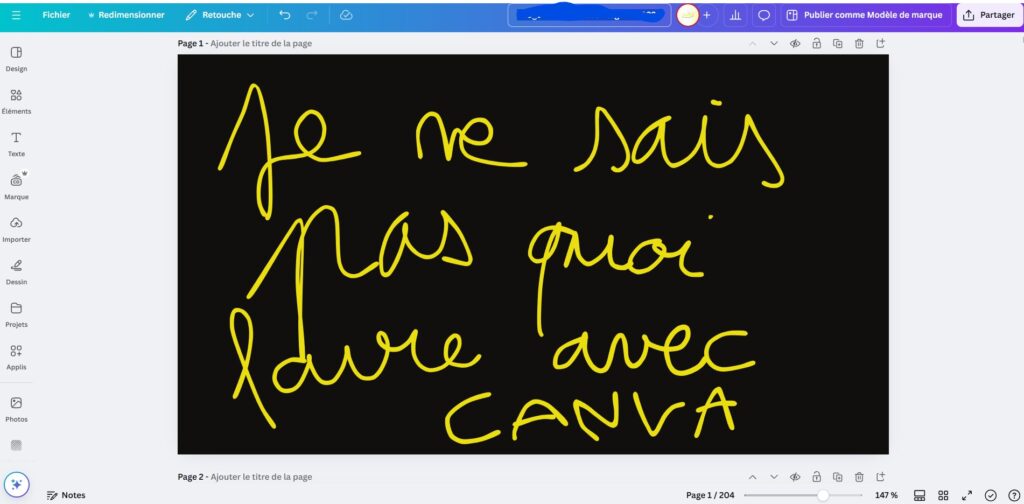Open the Importer side panel
The image size is (1024, 504).
point(16,230)
